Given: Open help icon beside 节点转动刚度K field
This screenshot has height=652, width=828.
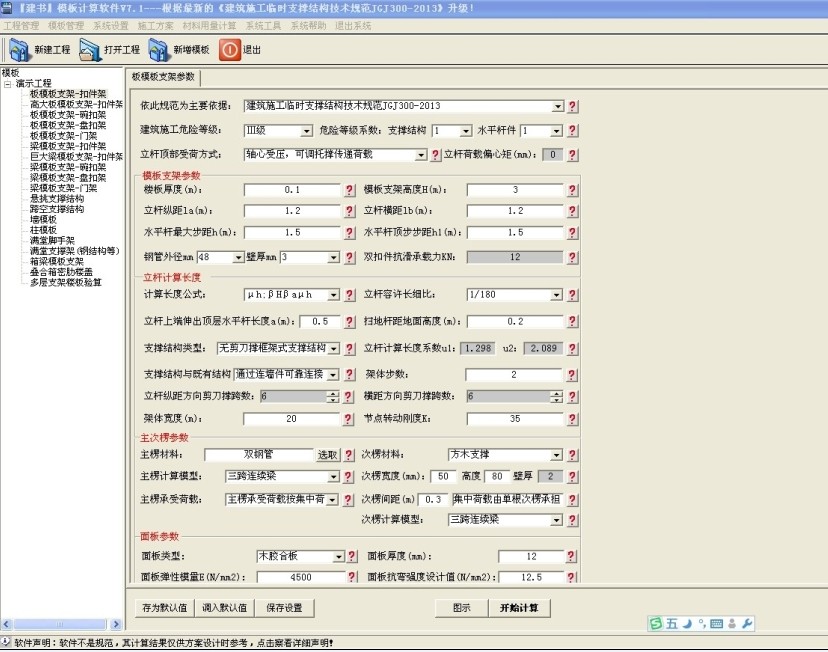Looking at the screenshot, I should [572, 419].
